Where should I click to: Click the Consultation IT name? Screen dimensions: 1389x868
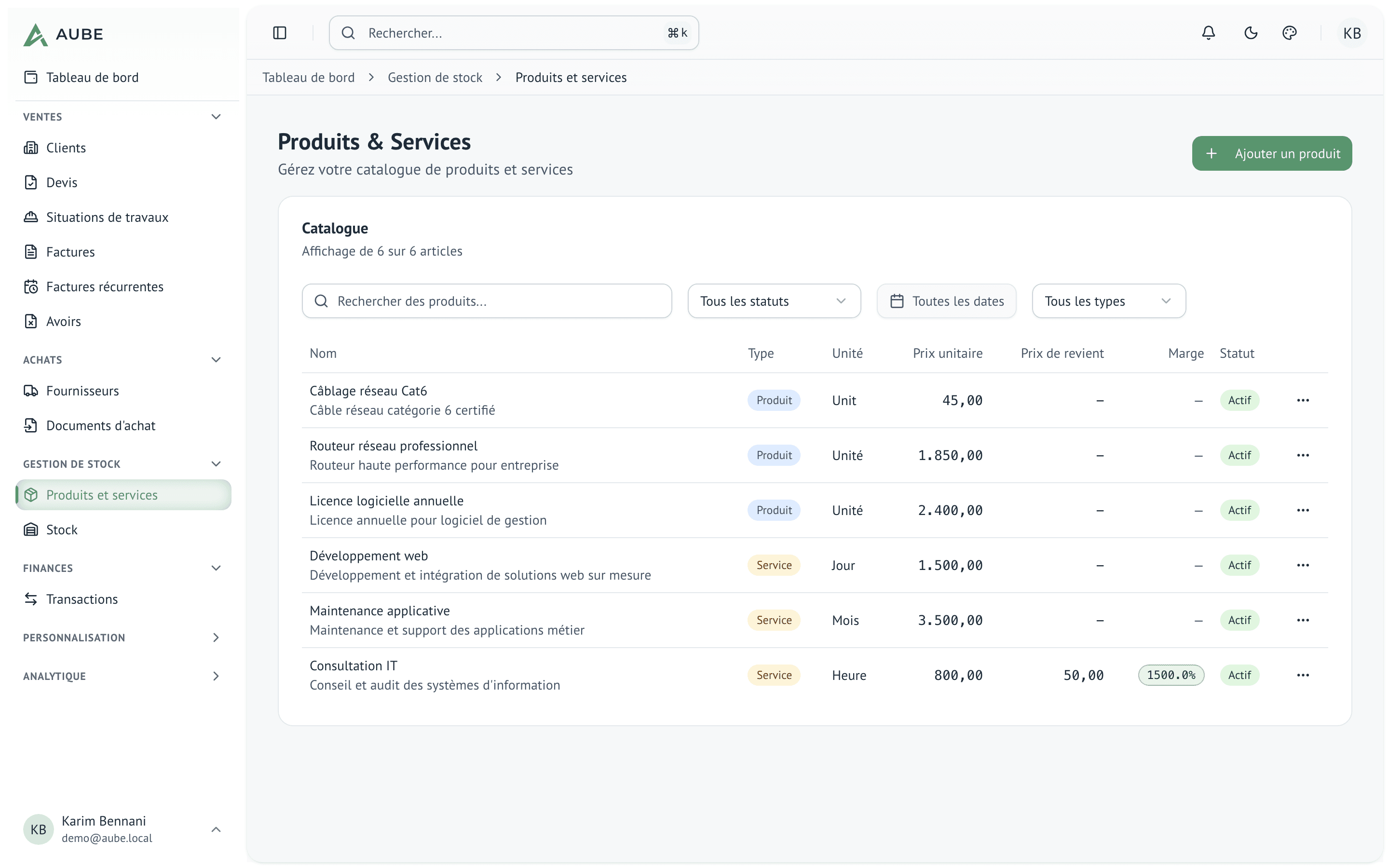tap(353, 665)
